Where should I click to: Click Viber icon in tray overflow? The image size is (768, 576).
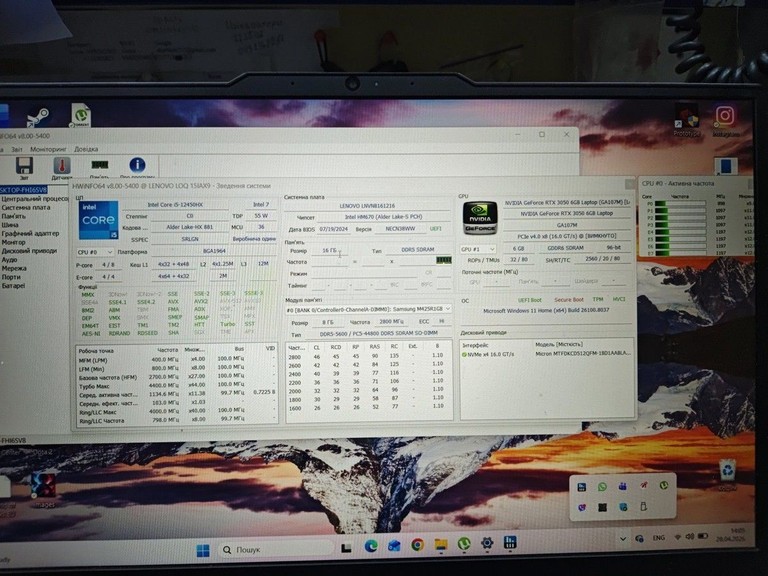coord(582,507)
